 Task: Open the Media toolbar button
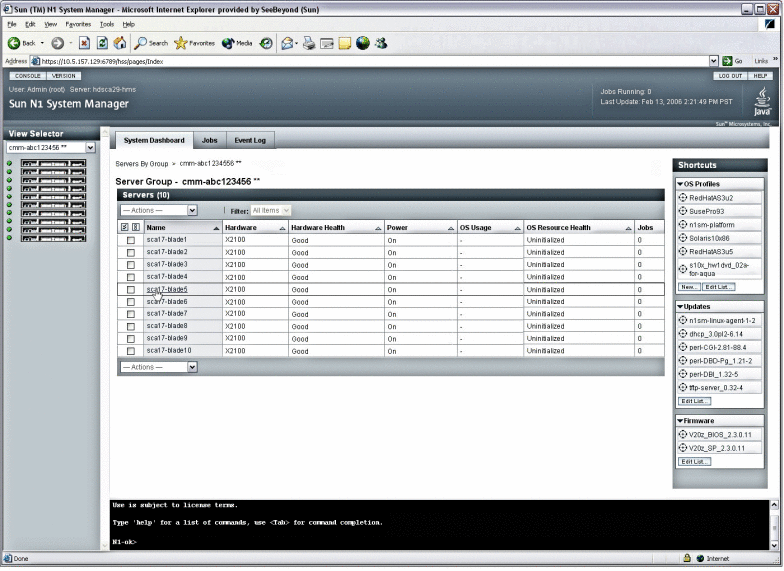pos(237,44)
